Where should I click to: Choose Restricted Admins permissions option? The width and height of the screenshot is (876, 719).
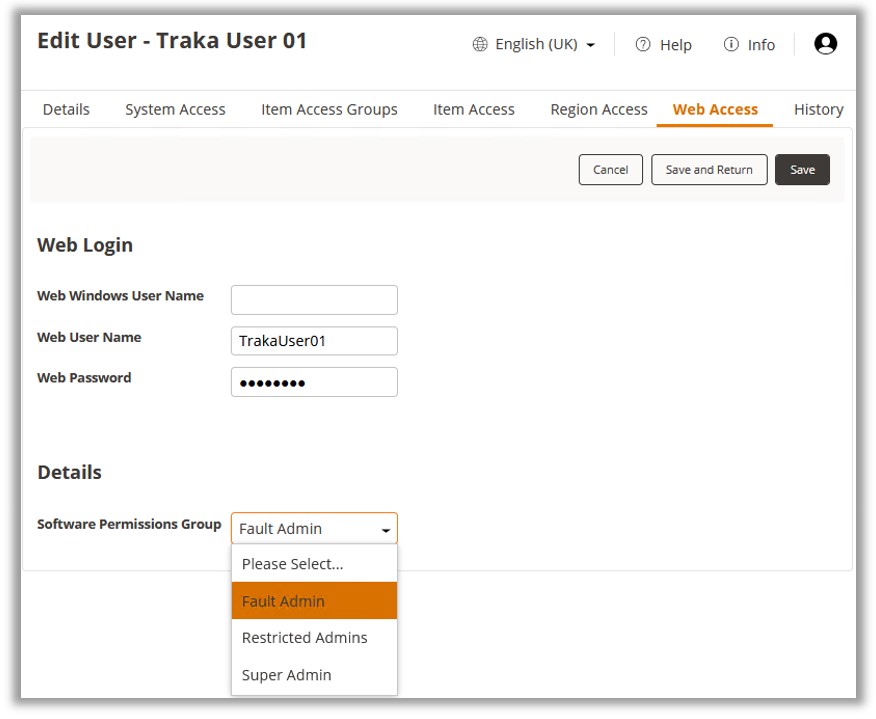pyautogui.click(x=304, y=638)
